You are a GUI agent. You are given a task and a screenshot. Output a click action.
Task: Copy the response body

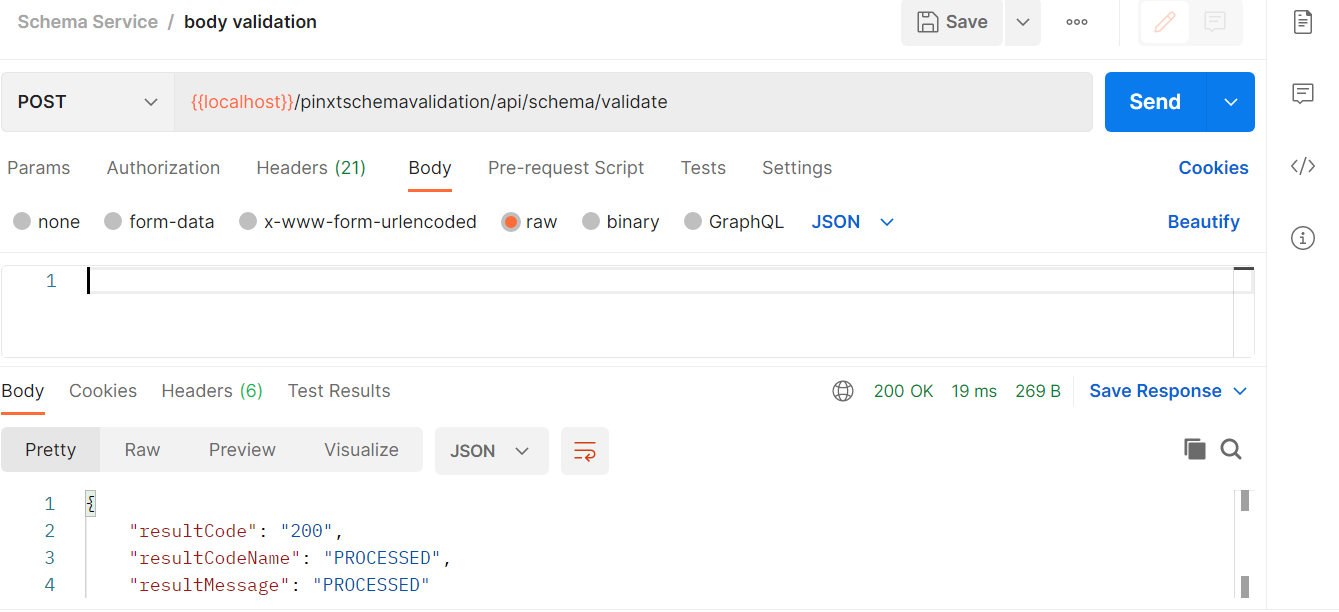pyautogui.click(x=1195, y=449)
